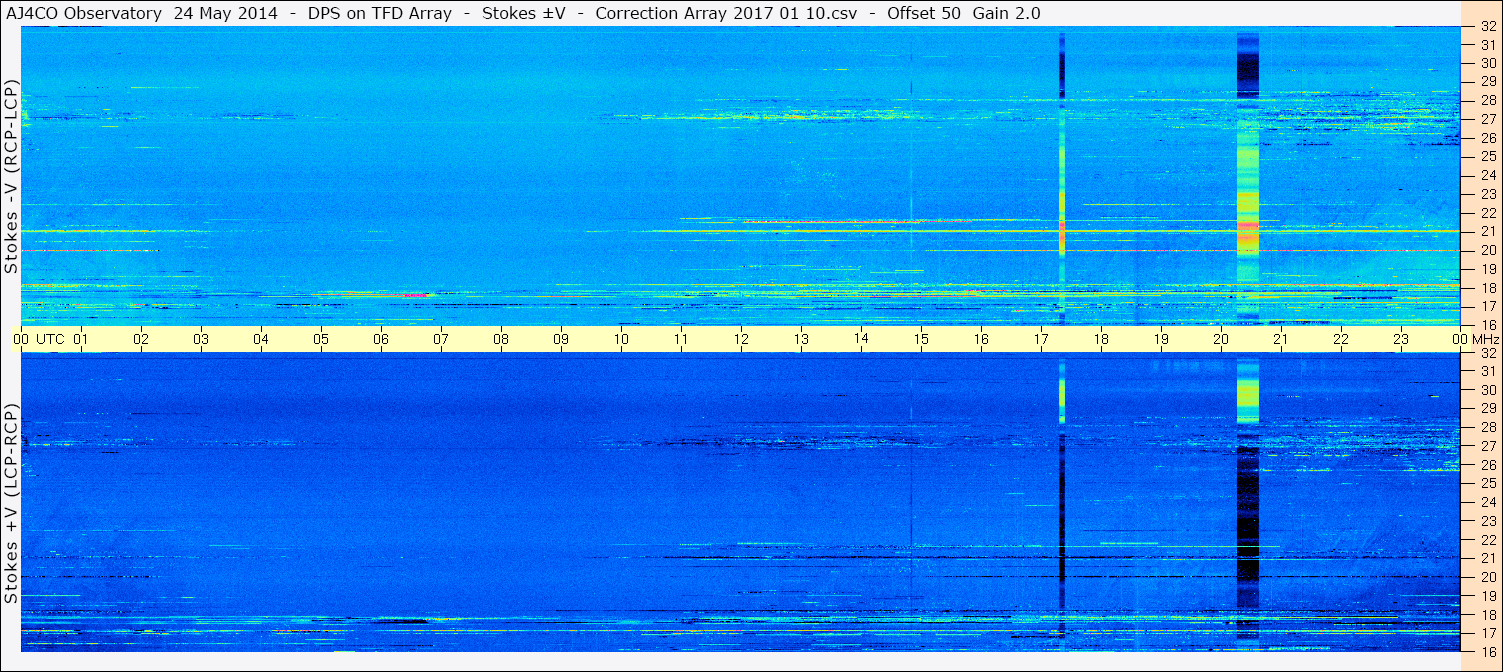Select the Stokes -V (RCP-LCP) axis label
Screen dimensions: 1503x672
[11, 176]
